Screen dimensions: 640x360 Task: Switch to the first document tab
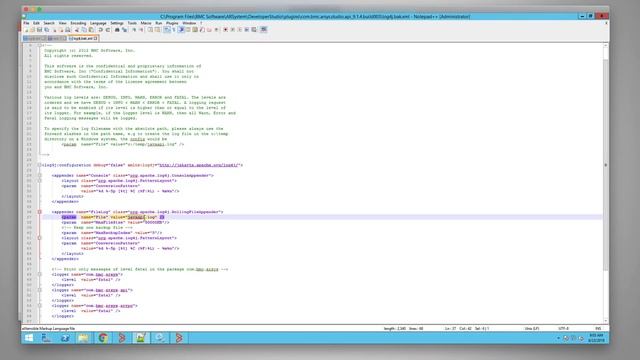coord(33,38)
